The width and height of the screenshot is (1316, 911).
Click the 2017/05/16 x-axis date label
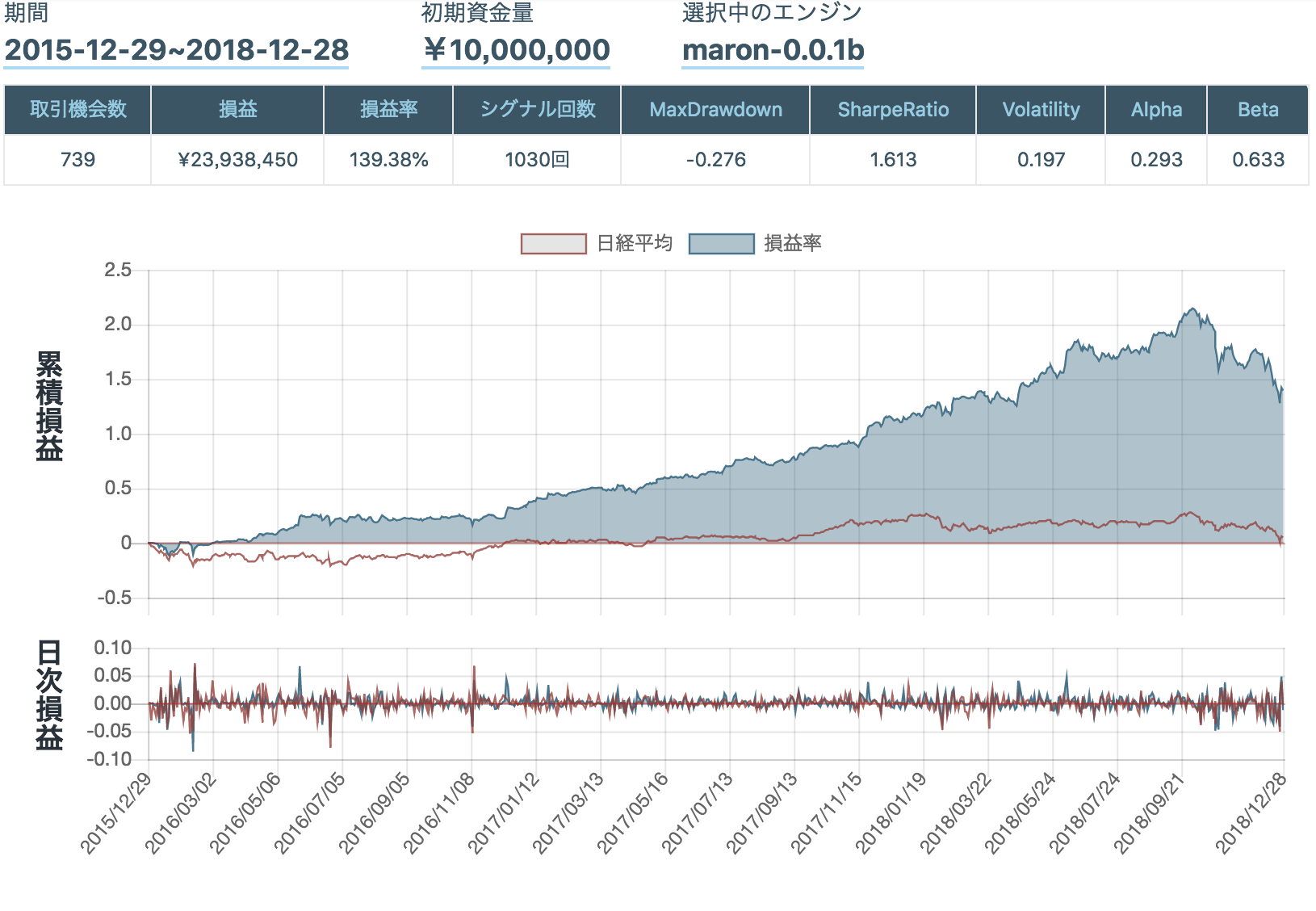pos(632,812)
